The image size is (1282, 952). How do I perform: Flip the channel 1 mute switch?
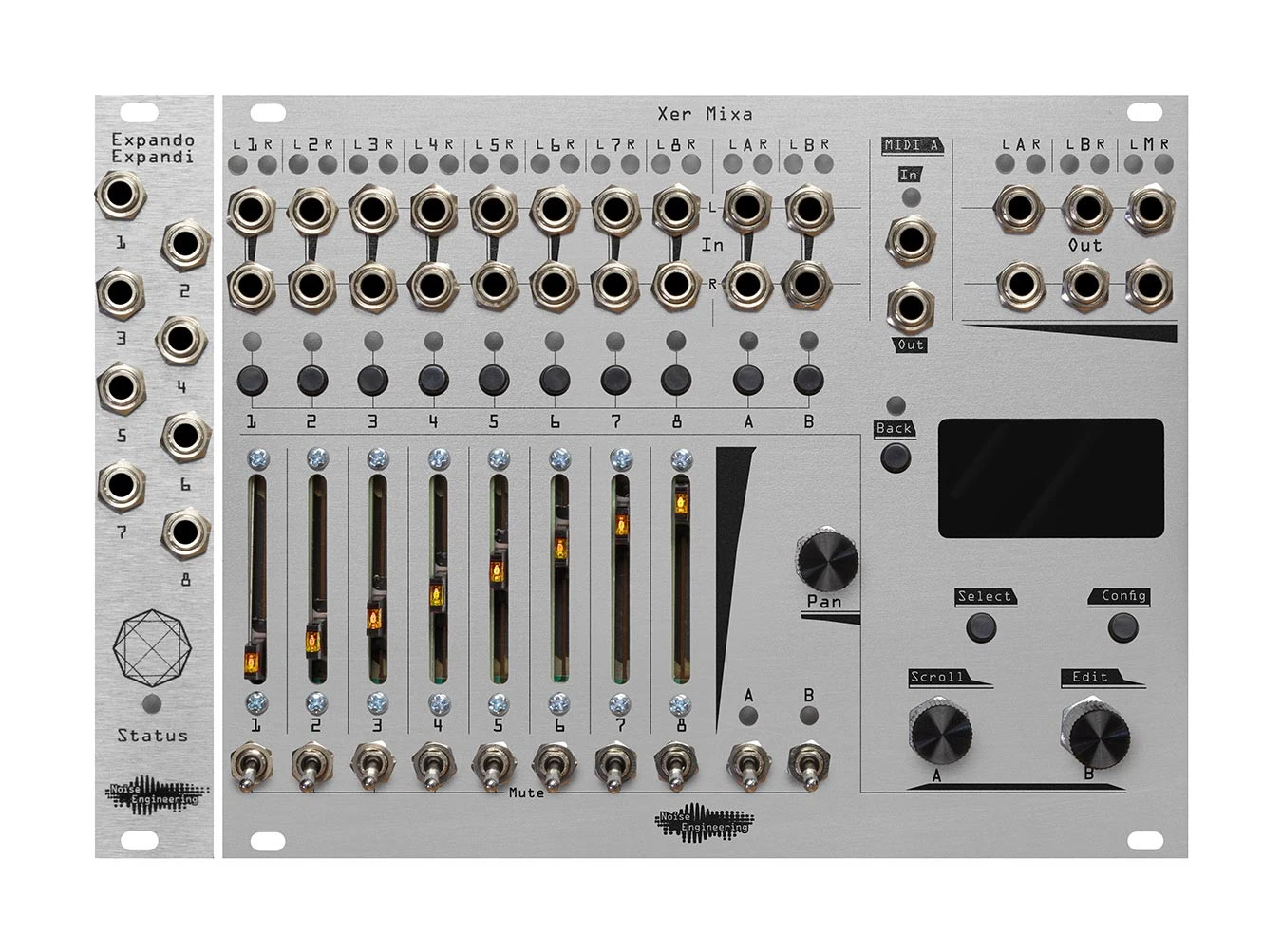pos(251,766)
